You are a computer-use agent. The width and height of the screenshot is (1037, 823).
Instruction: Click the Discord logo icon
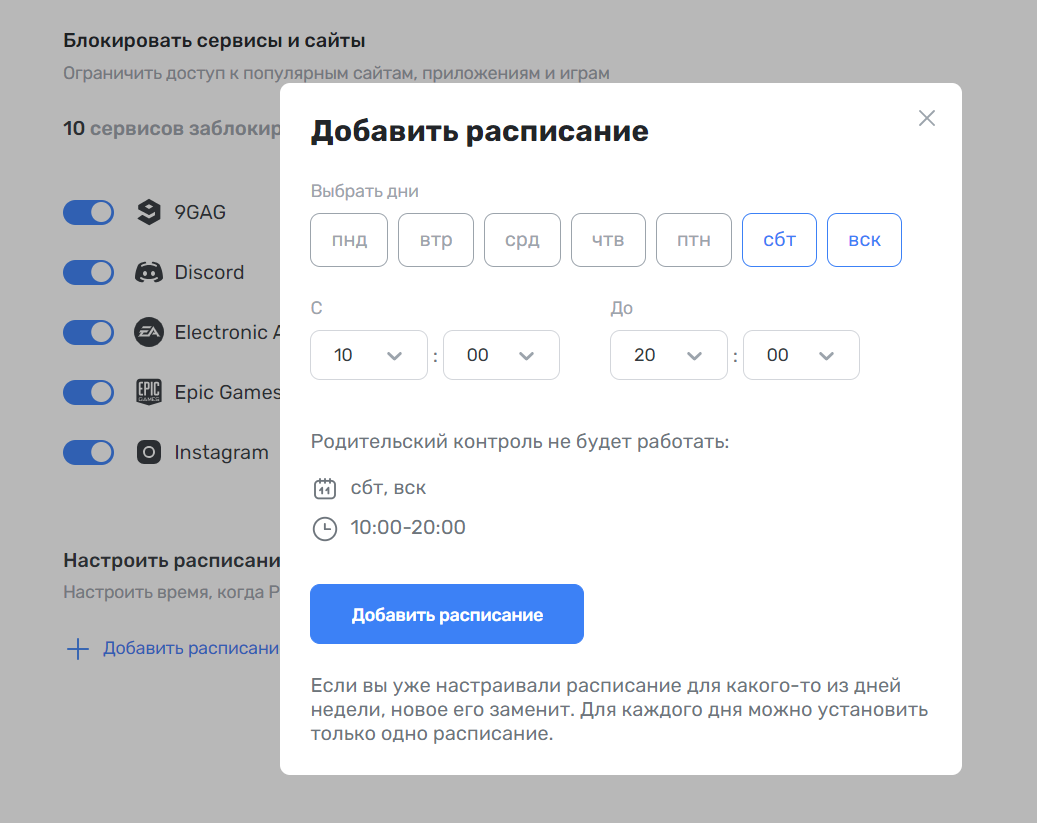coord(149,272)
